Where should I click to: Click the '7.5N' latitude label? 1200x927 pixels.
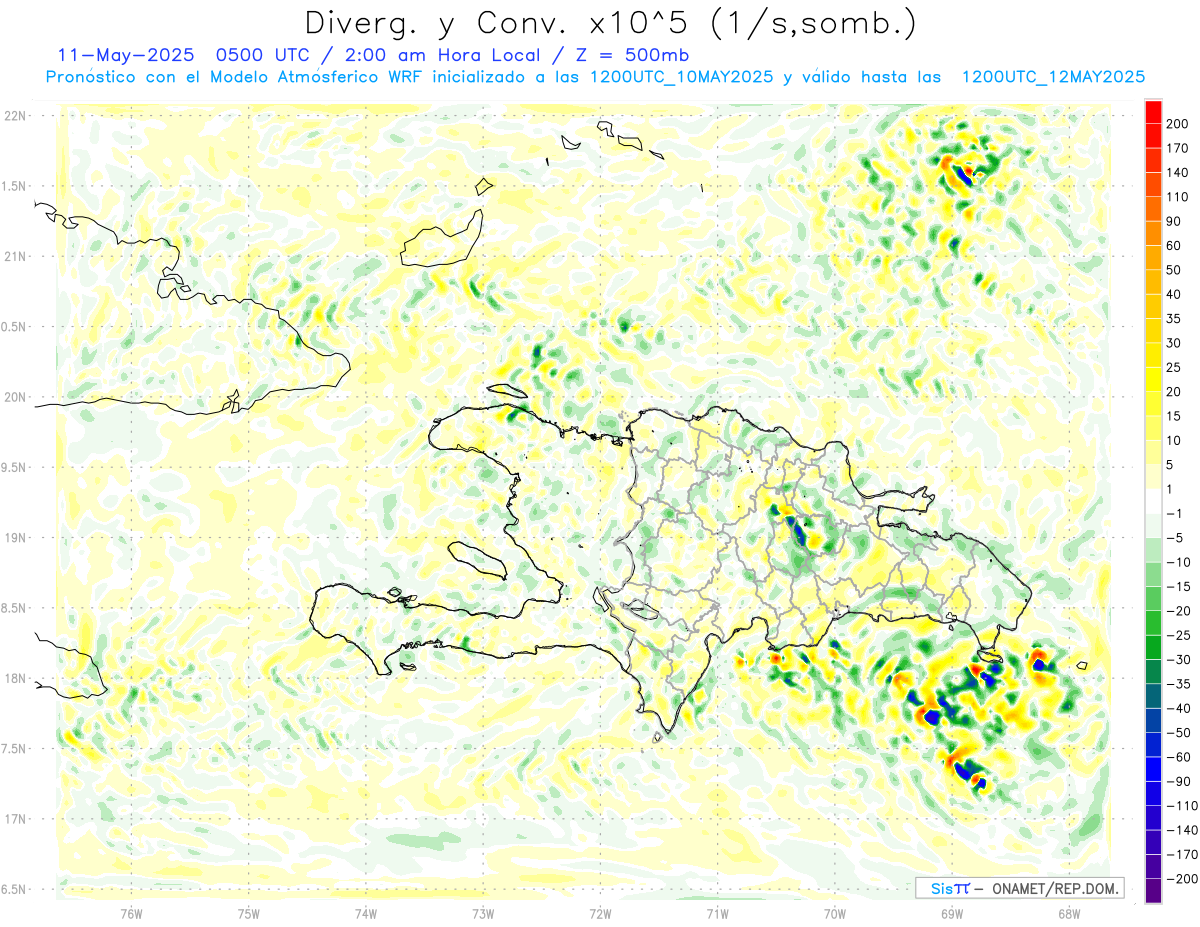point(15,749)
